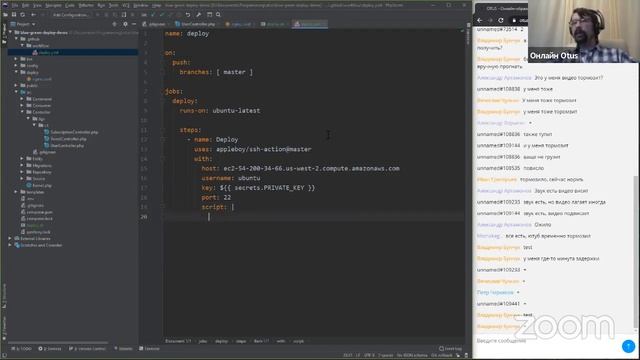The image size is (640, 360).
Task: Expand Scratches and Consoles node
Action: [x=11, y=245]
